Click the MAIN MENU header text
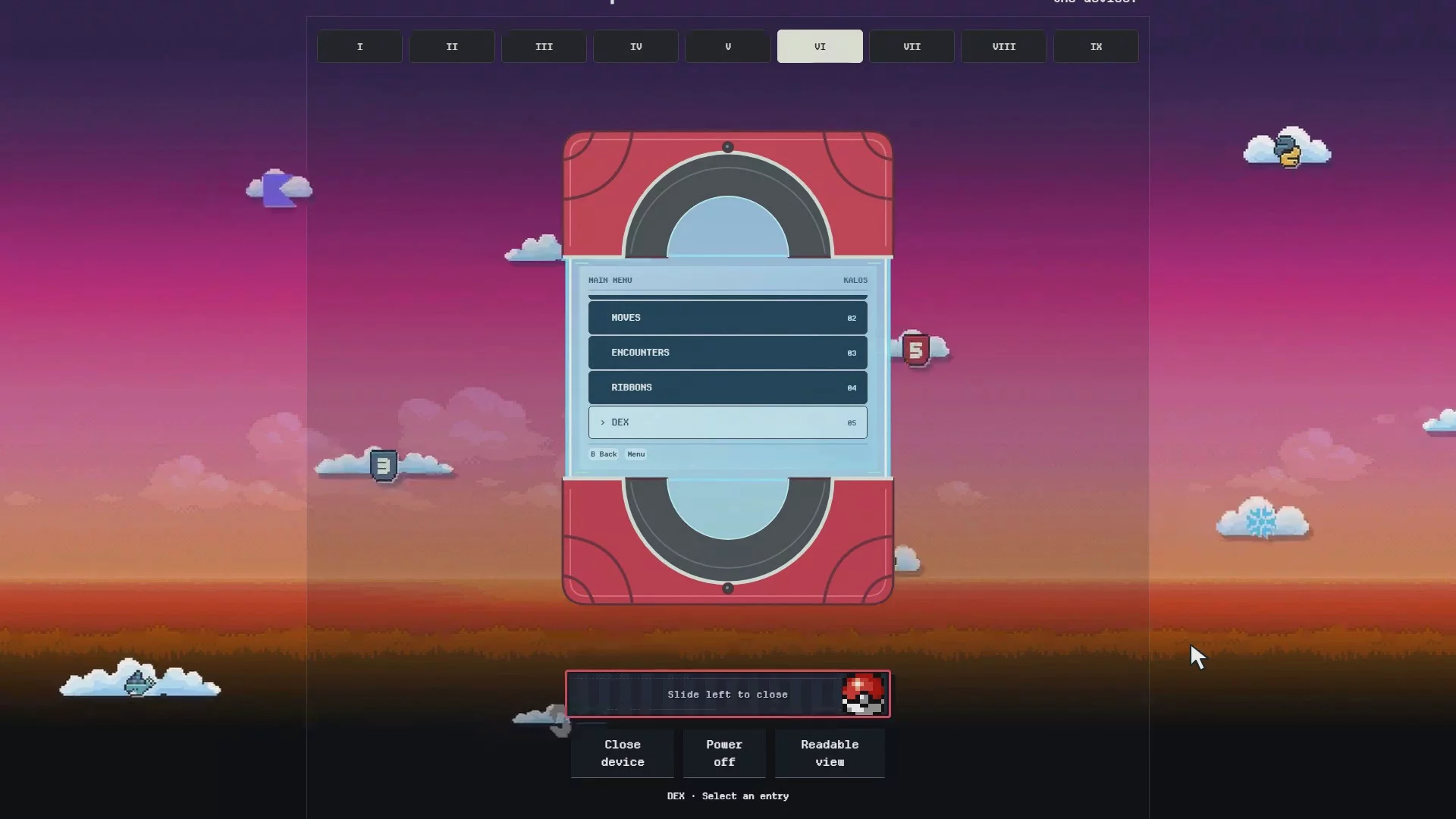The width and height of the screenshot is (1456, 819). [610, 281]
